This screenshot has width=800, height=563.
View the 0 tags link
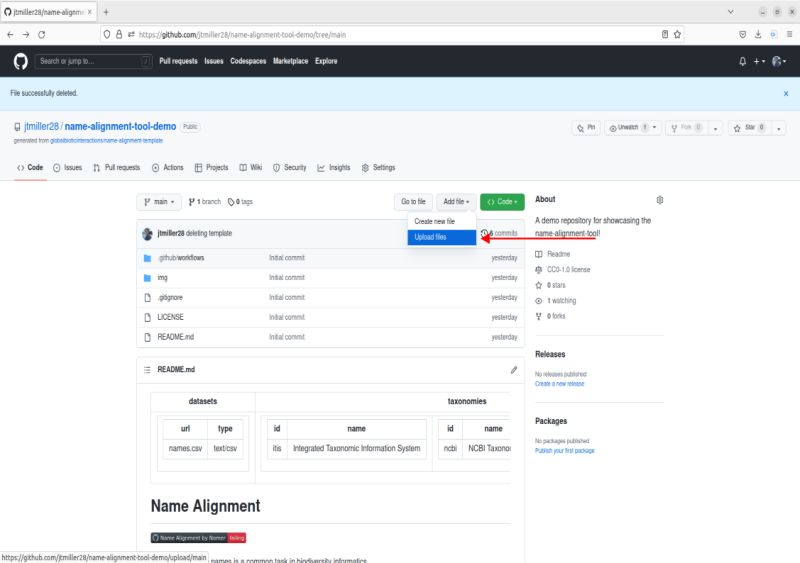(x=240, y=202)
